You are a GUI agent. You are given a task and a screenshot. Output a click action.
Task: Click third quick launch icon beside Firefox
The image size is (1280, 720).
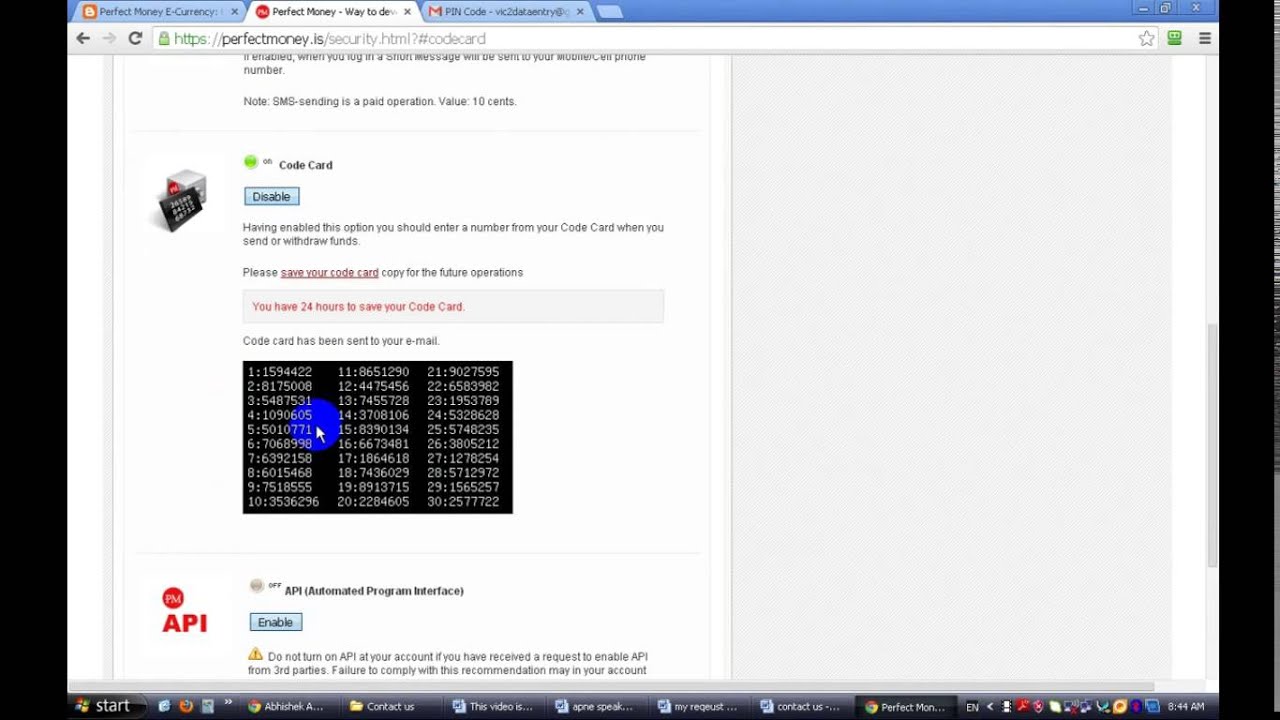pos(207,706)
